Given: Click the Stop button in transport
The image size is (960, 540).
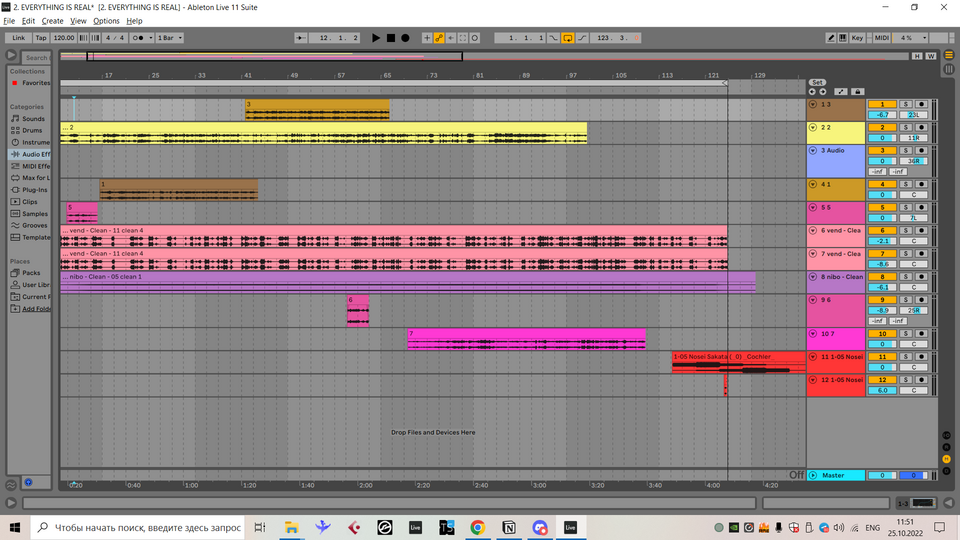Looking at the screenshot, I should [x=391, y=38].
